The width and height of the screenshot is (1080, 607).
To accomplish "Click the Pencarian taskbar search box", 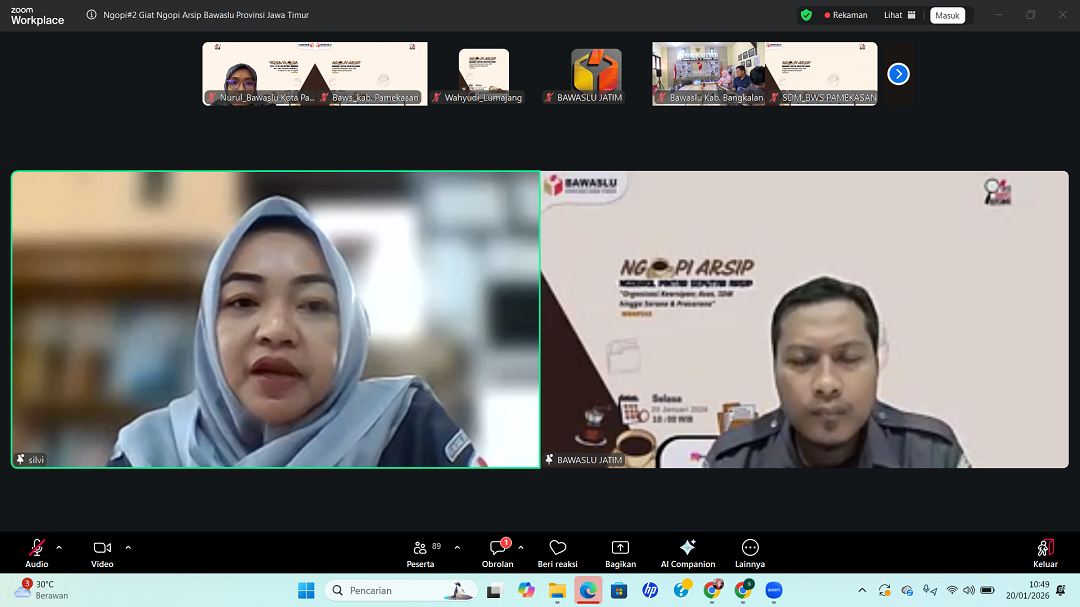I will 401,590.
